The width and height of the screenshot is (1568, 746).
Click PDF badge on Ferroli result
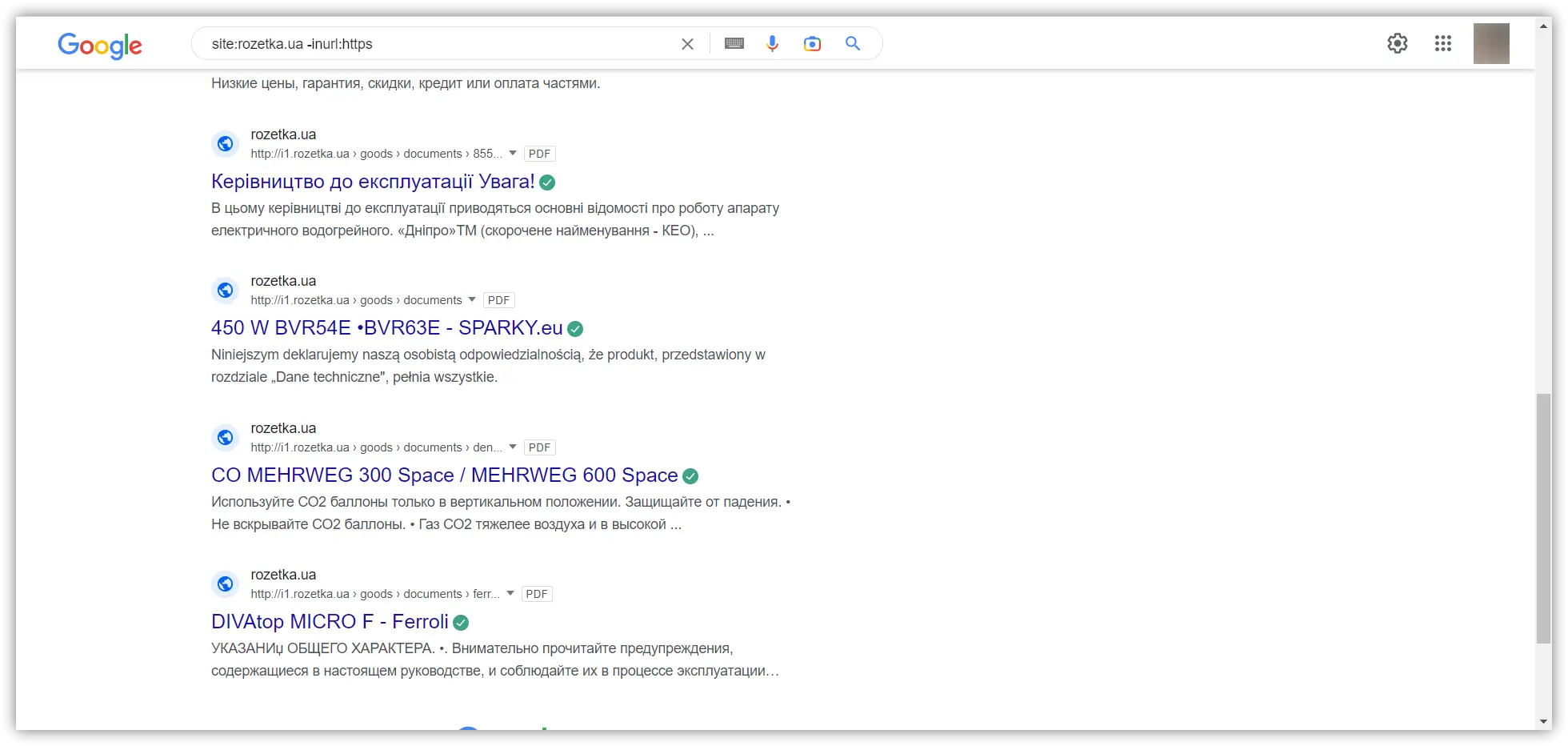(537, 594)
